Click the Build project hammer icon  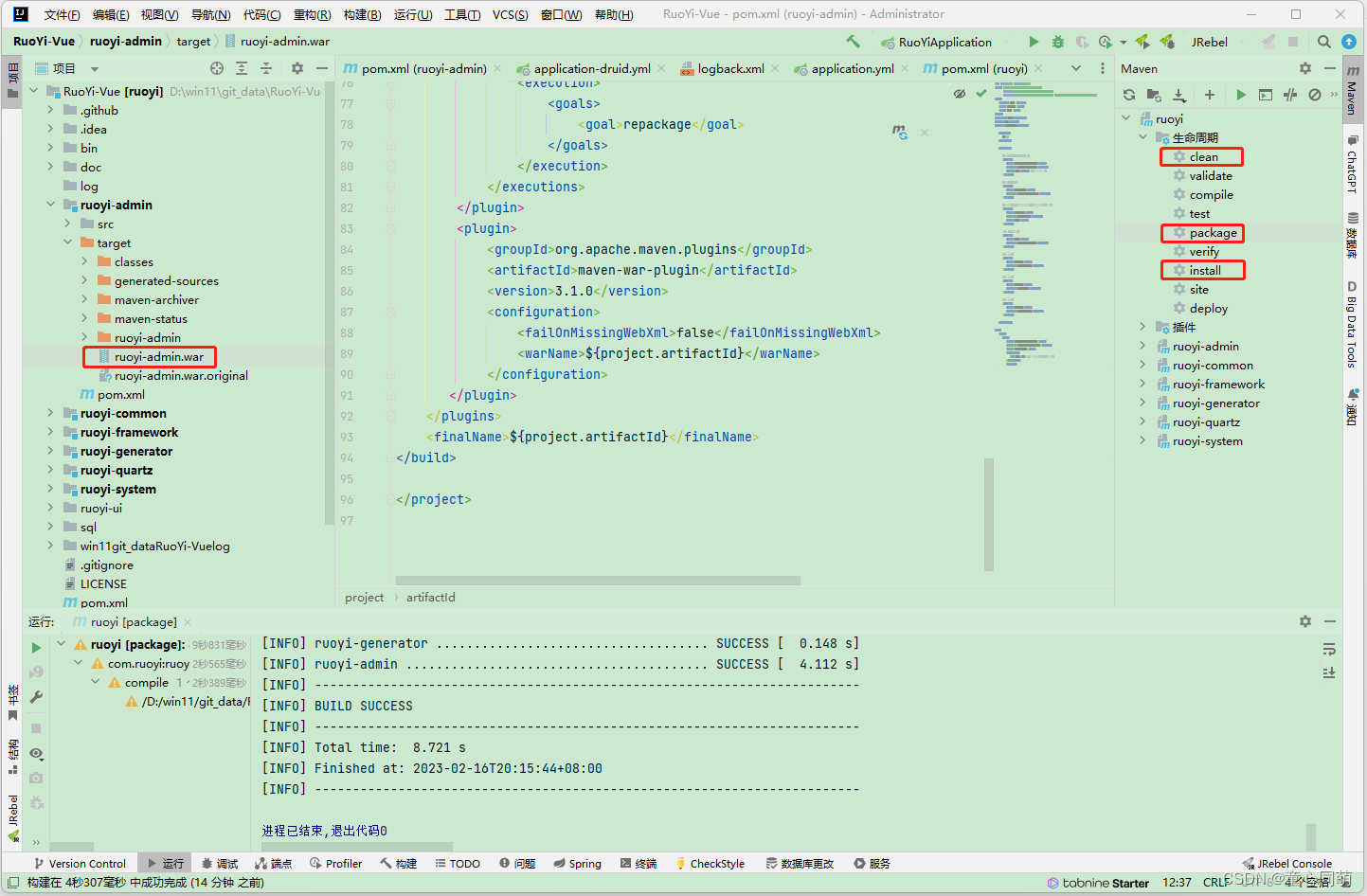(x=853, y=42)
